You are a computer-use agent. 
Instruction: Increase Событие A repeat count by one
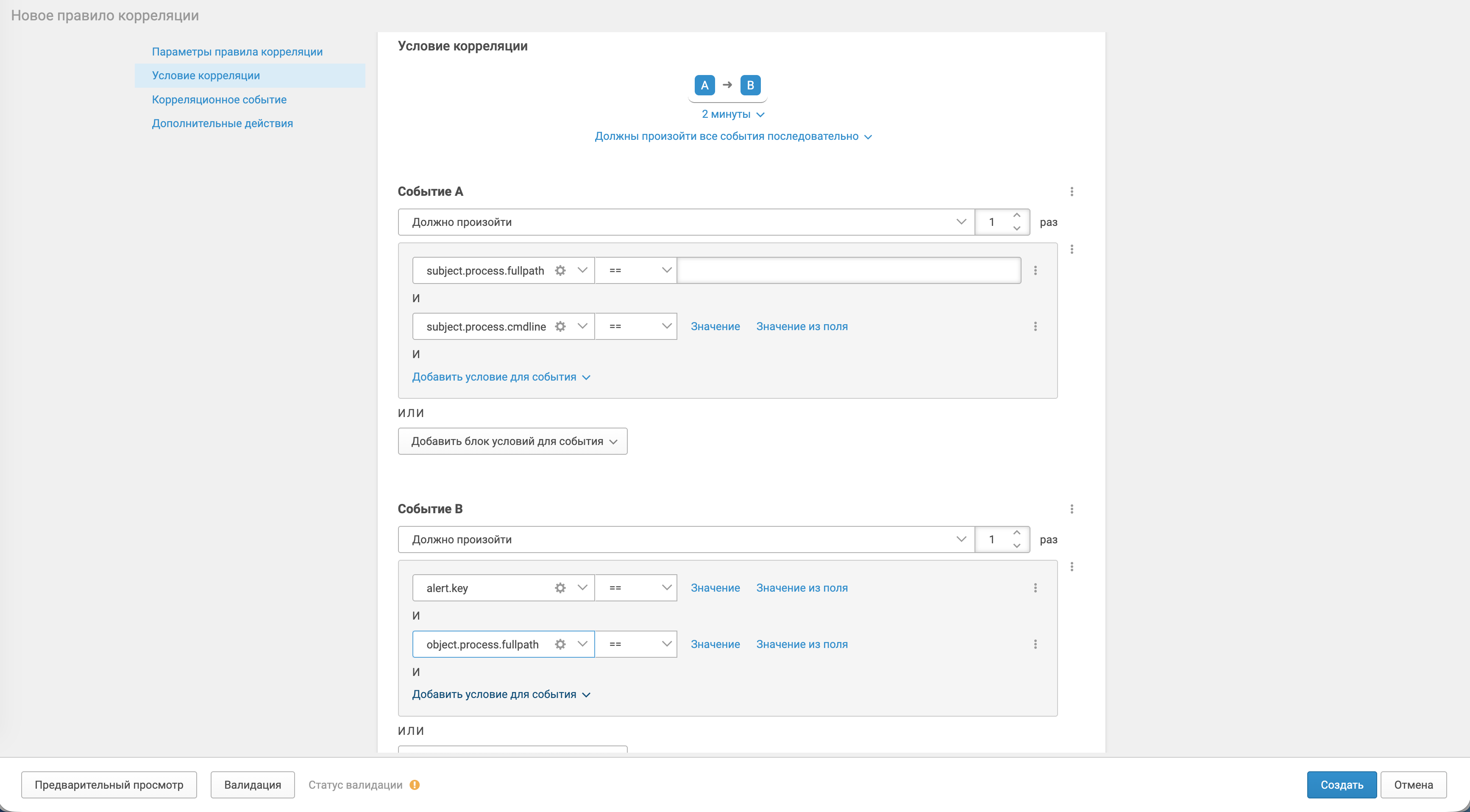[x=1017, y=216]
